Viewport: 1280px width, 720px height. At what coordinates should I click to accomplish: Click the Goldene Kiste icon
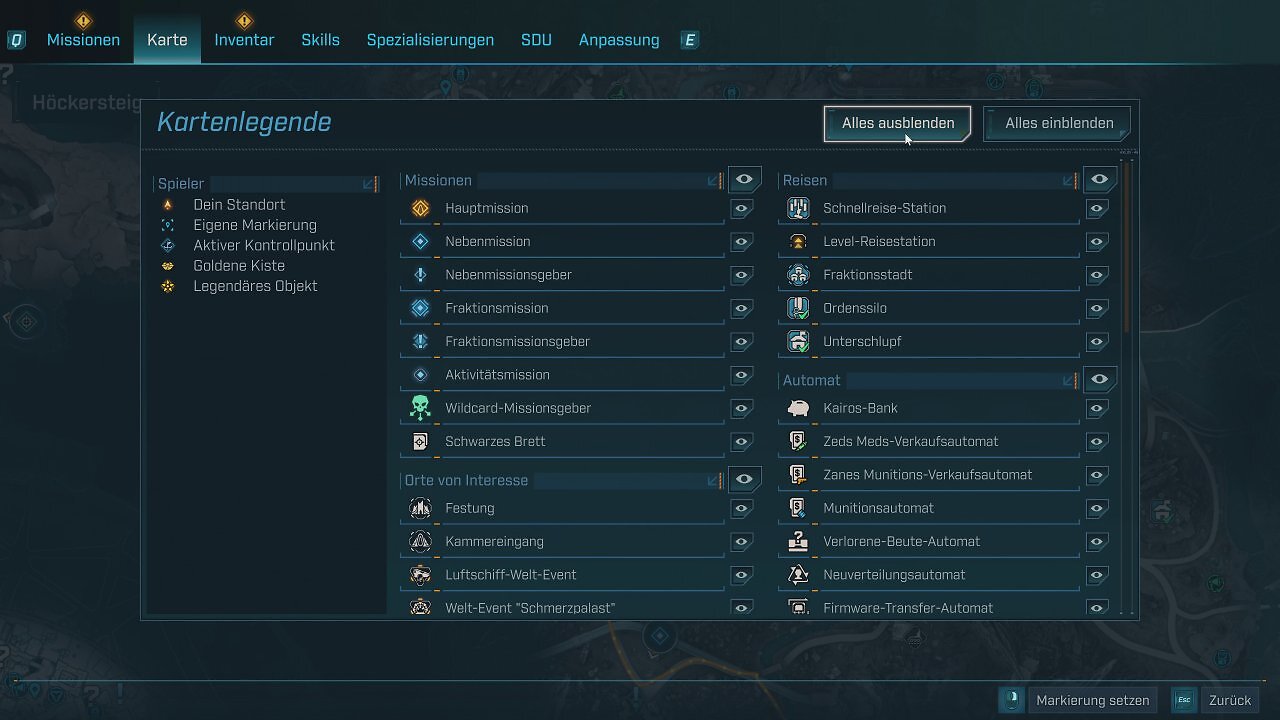coord(168,266)
